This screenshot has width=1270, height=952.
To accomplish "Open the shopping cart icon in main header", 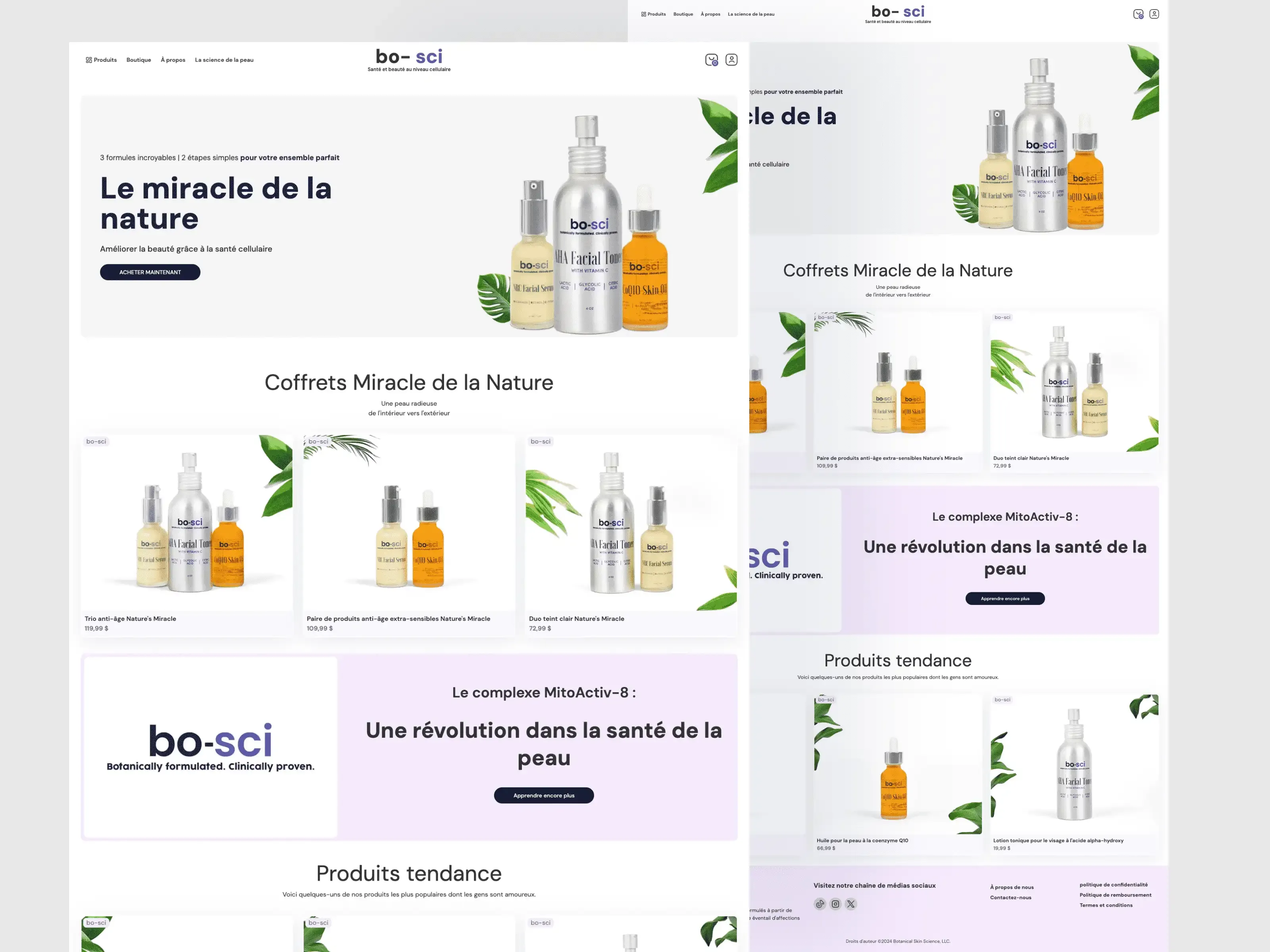I will coord(711,59).
